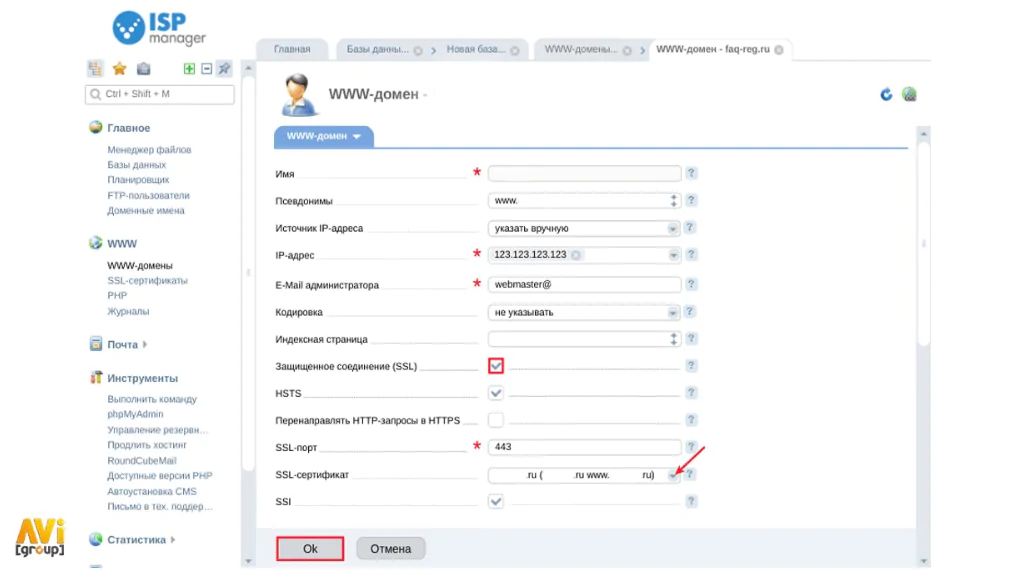The image size is (1033, 570).
Task: Open phpMyAdmin in sidebar
Action: pos(135,414)
